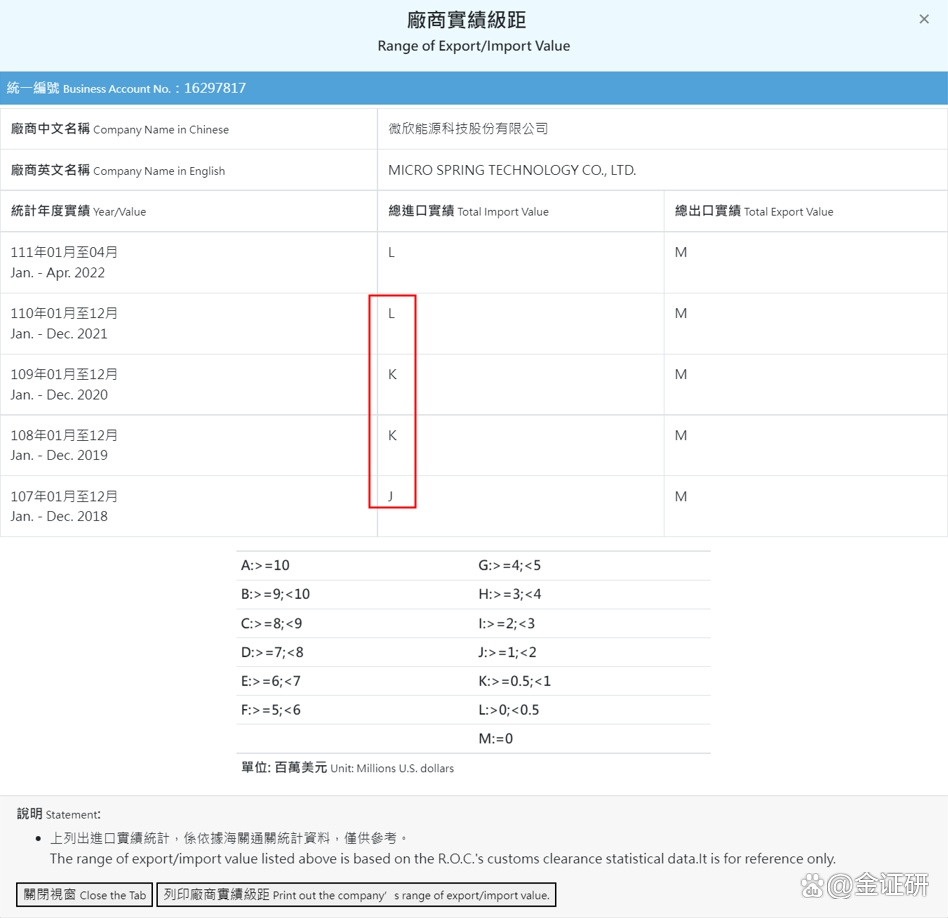Viewport: 948px width, 918px height.
Task: Click the import value J for 2018
Action: pos(391,496)
